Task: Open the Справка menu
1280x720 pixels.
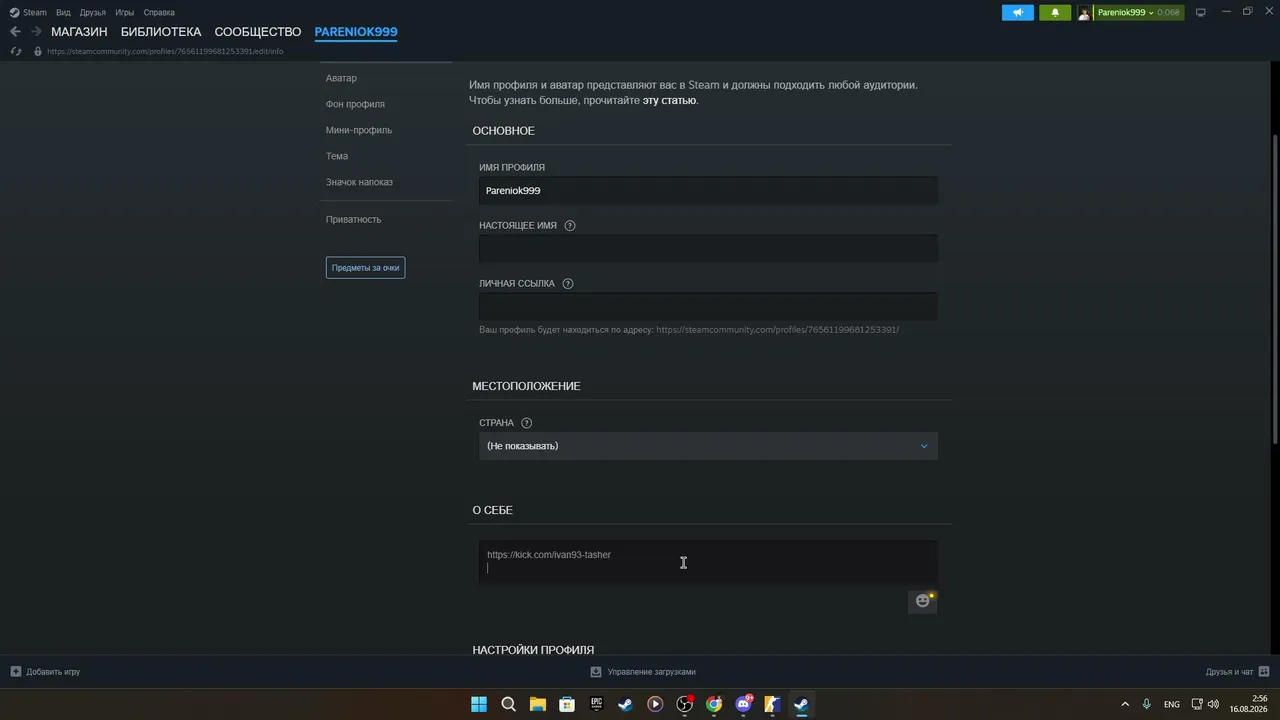Action: (x=159, y=13)
